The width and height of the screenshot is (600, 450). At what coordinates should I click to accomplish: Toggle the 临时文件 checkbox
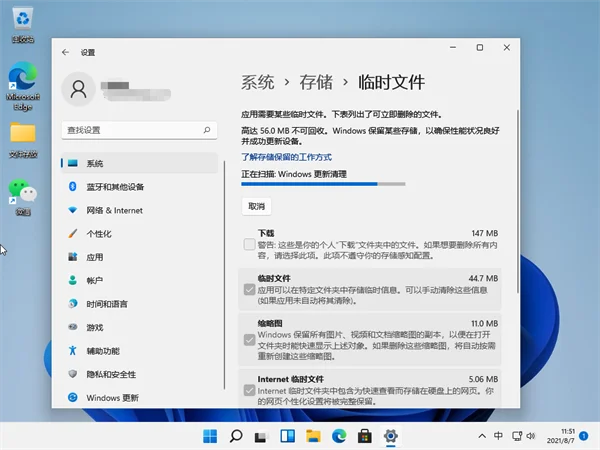pos(249,289)
